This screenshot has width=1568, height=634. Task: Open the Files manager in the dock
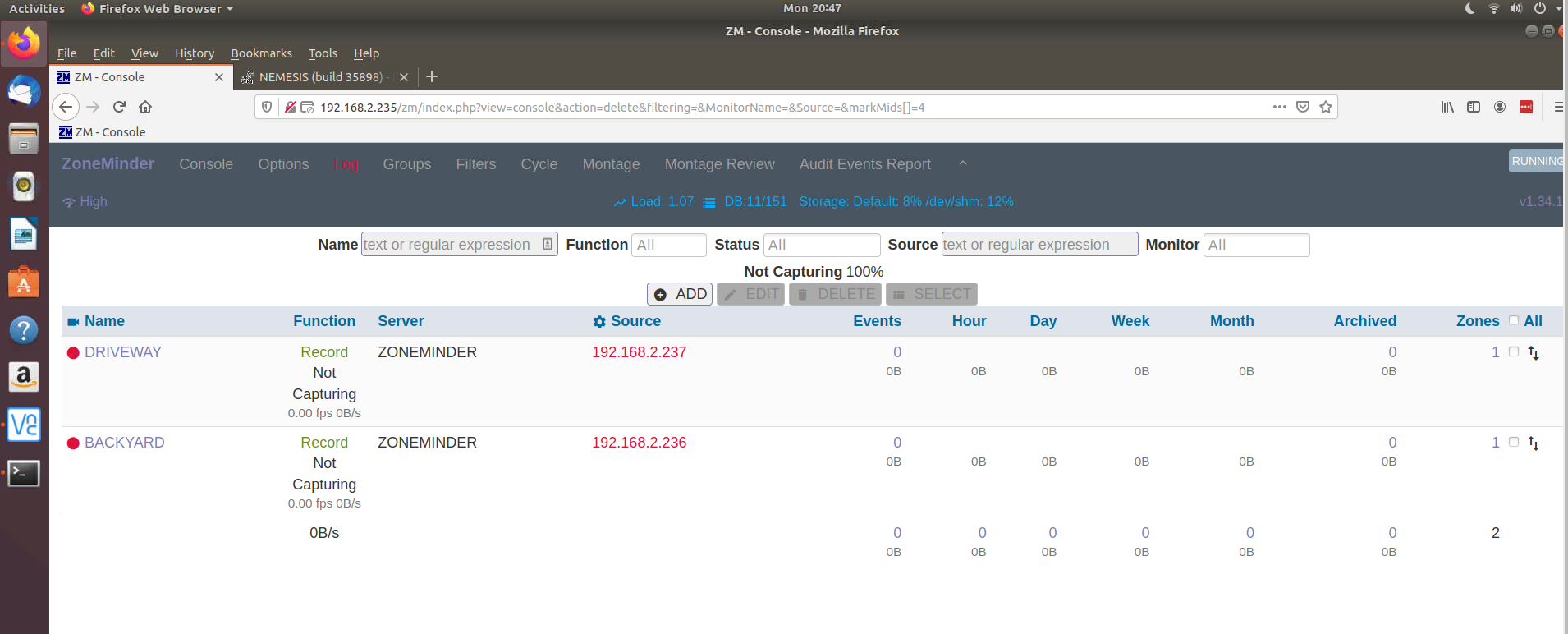click(x=24, y=139)
